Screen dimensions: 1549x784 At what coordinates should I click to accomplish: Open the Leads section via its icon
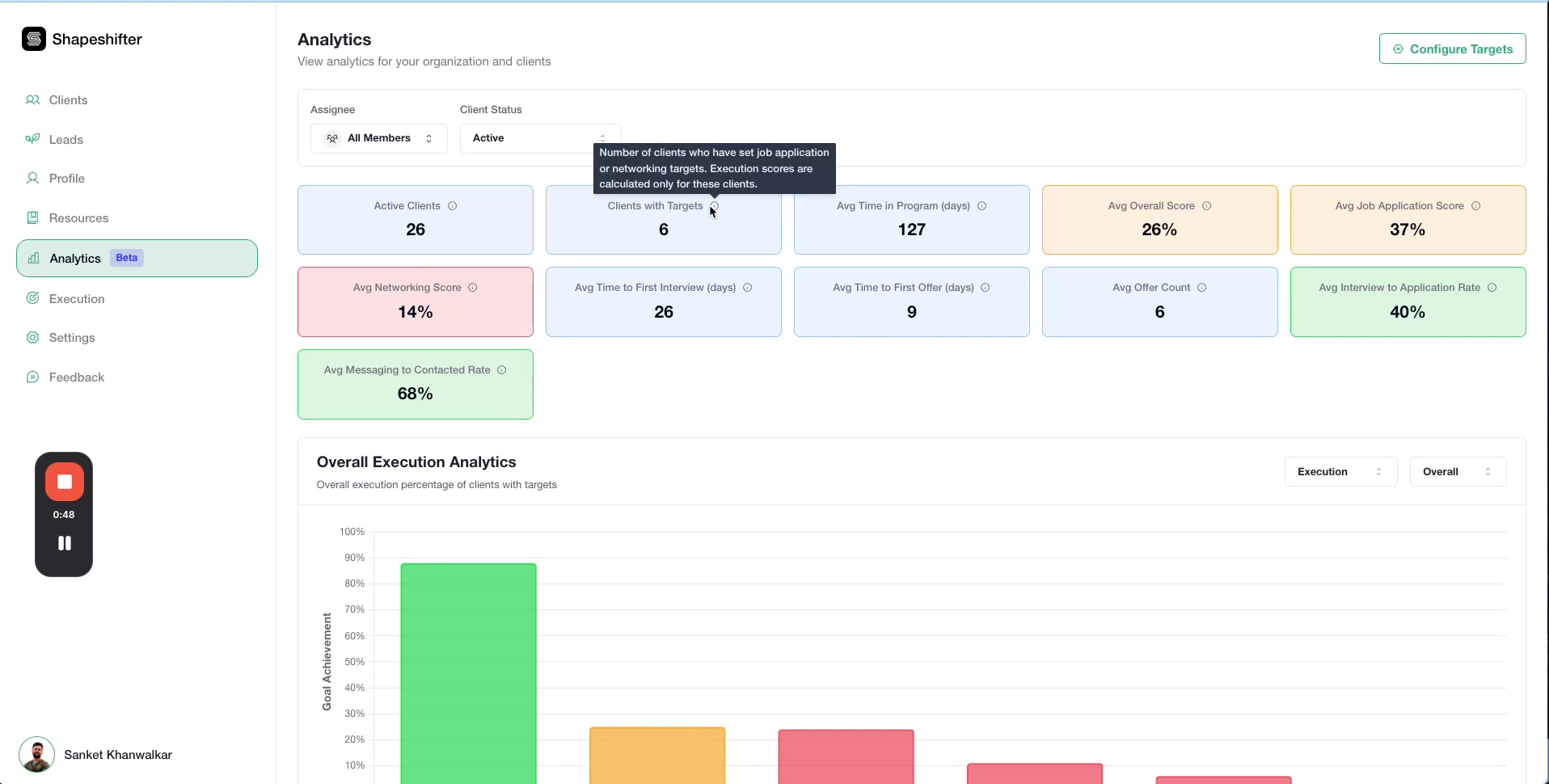click(33, 139)
